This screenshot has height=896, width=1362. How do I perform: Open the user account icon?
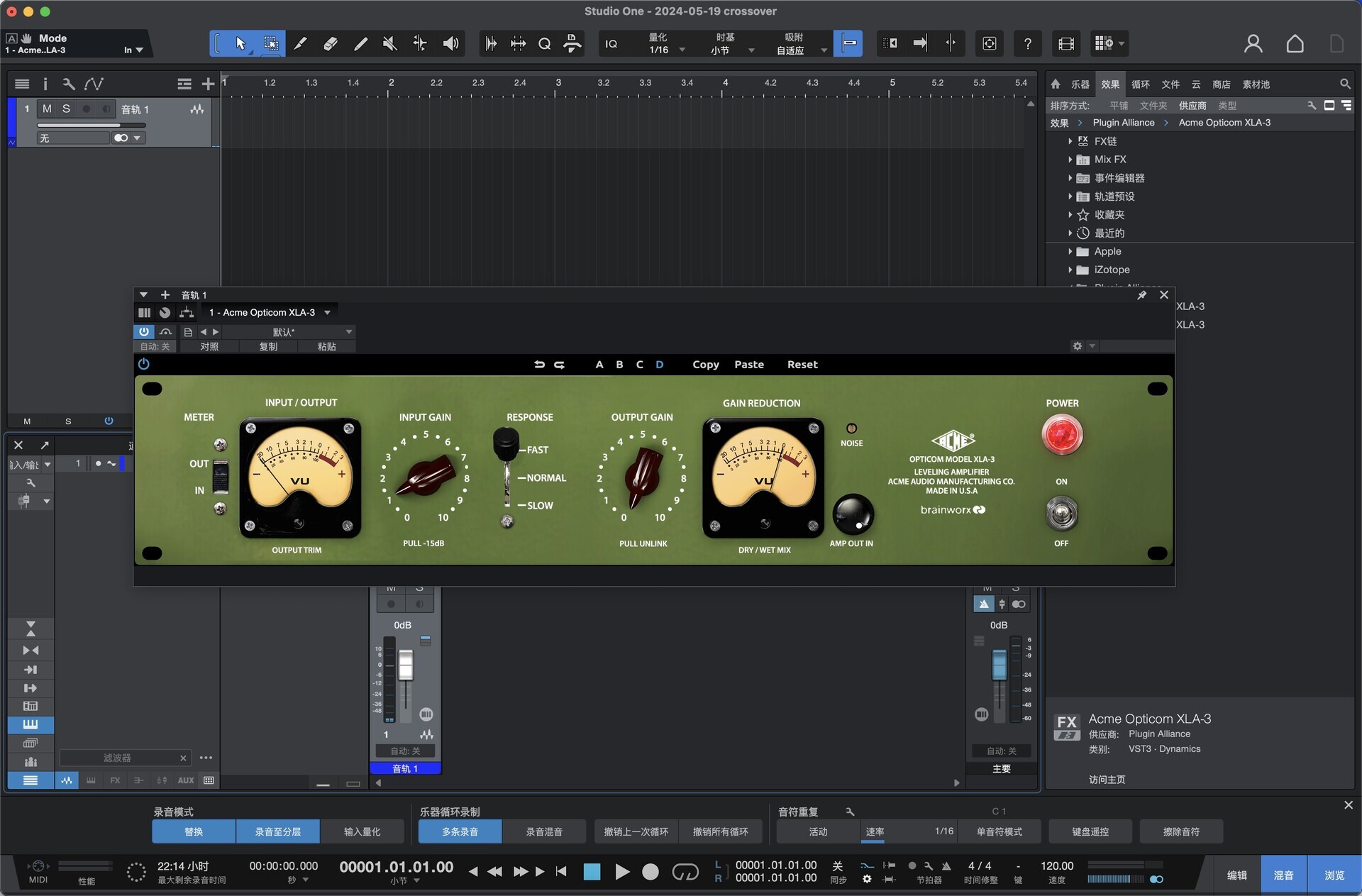pos(1253,44)
